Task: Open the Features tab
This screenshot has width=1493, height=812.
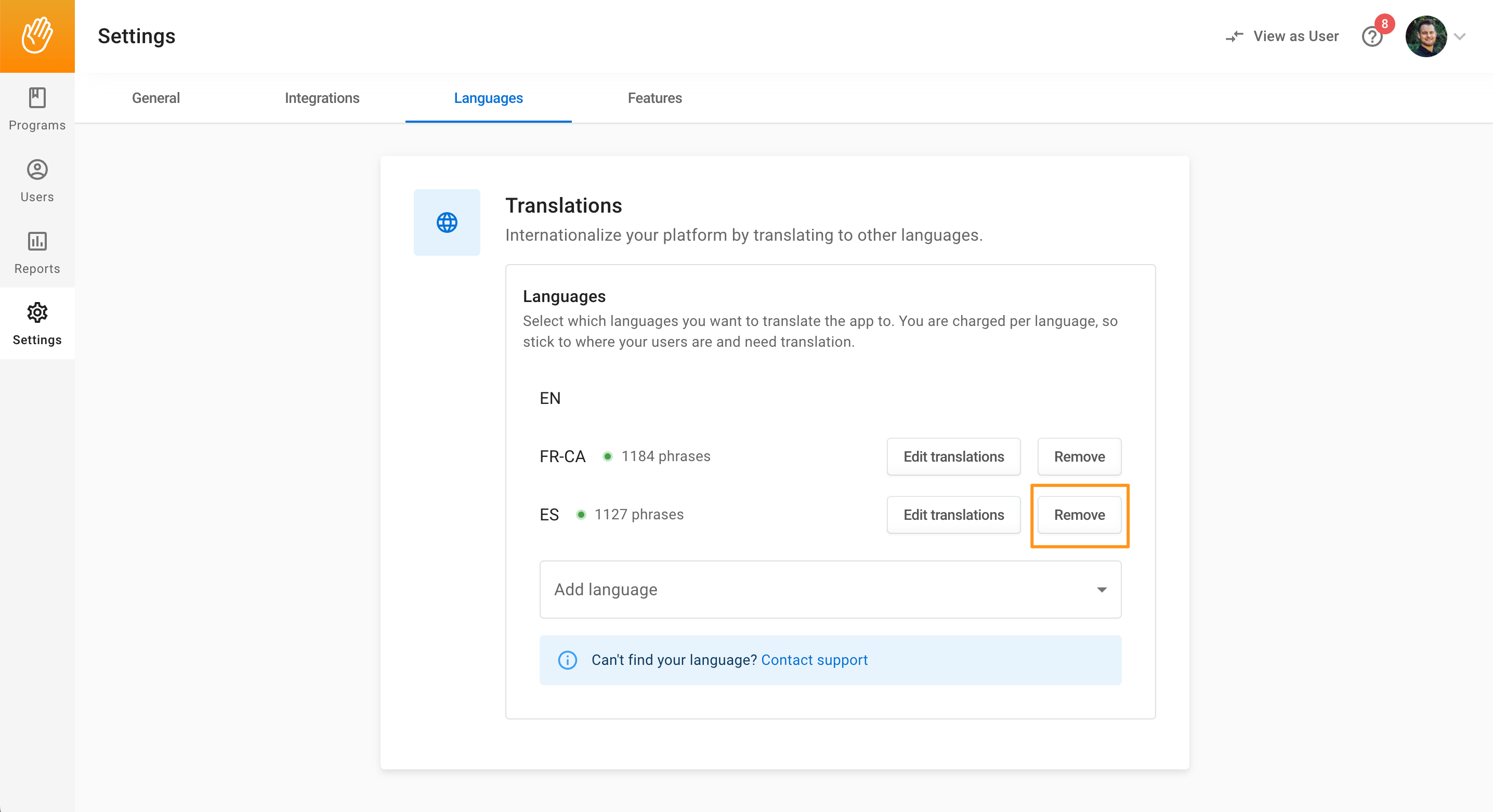Action: 654,98
